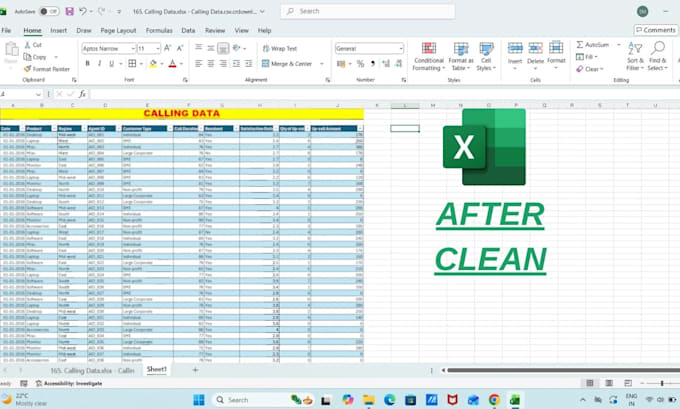Open Cell Styles gallery
Viewport: 680px width, 409px height.
(486, 56)
